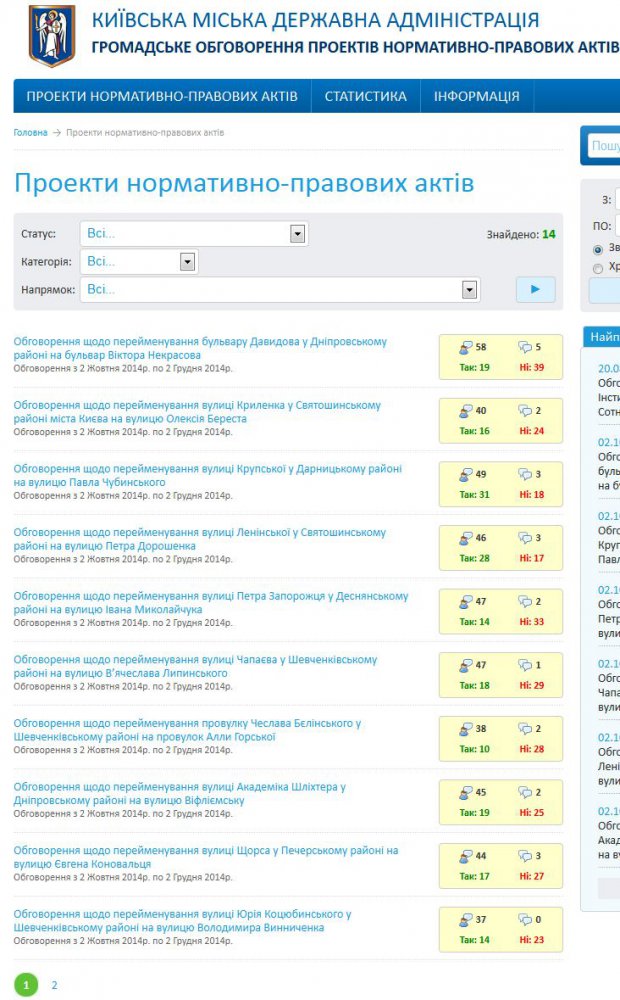
Task: Open the Статус dropdown
Action: pyautogui.click(x=297, y=234)
